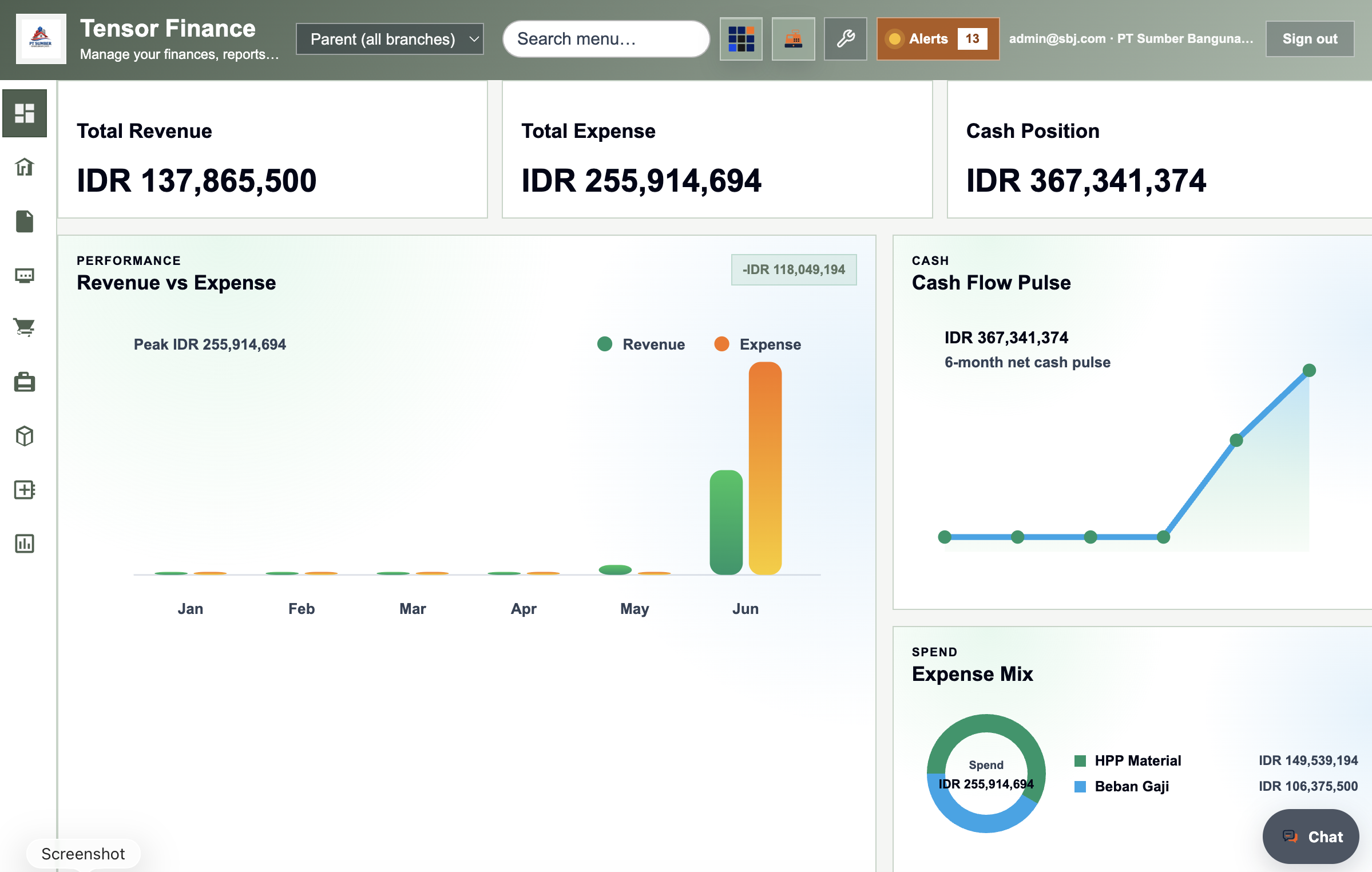
Task: Click the last point on cash flow line
Action: pyautogui.click(x=1309, y=370)
